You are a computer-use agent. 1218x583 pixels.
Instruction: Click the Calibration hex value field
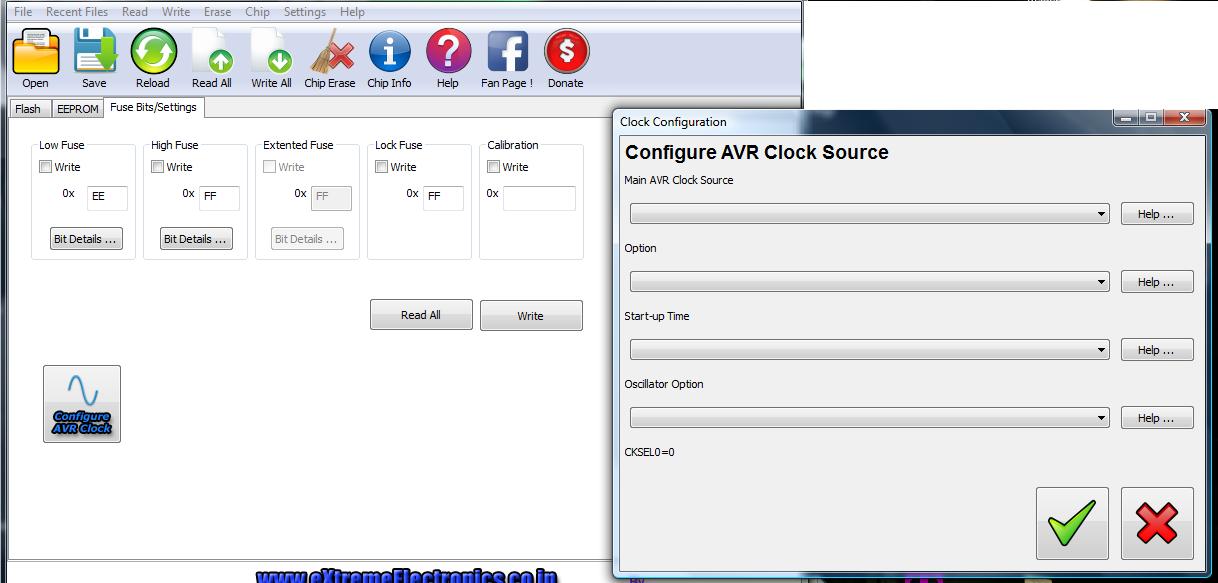coord(540,198)
